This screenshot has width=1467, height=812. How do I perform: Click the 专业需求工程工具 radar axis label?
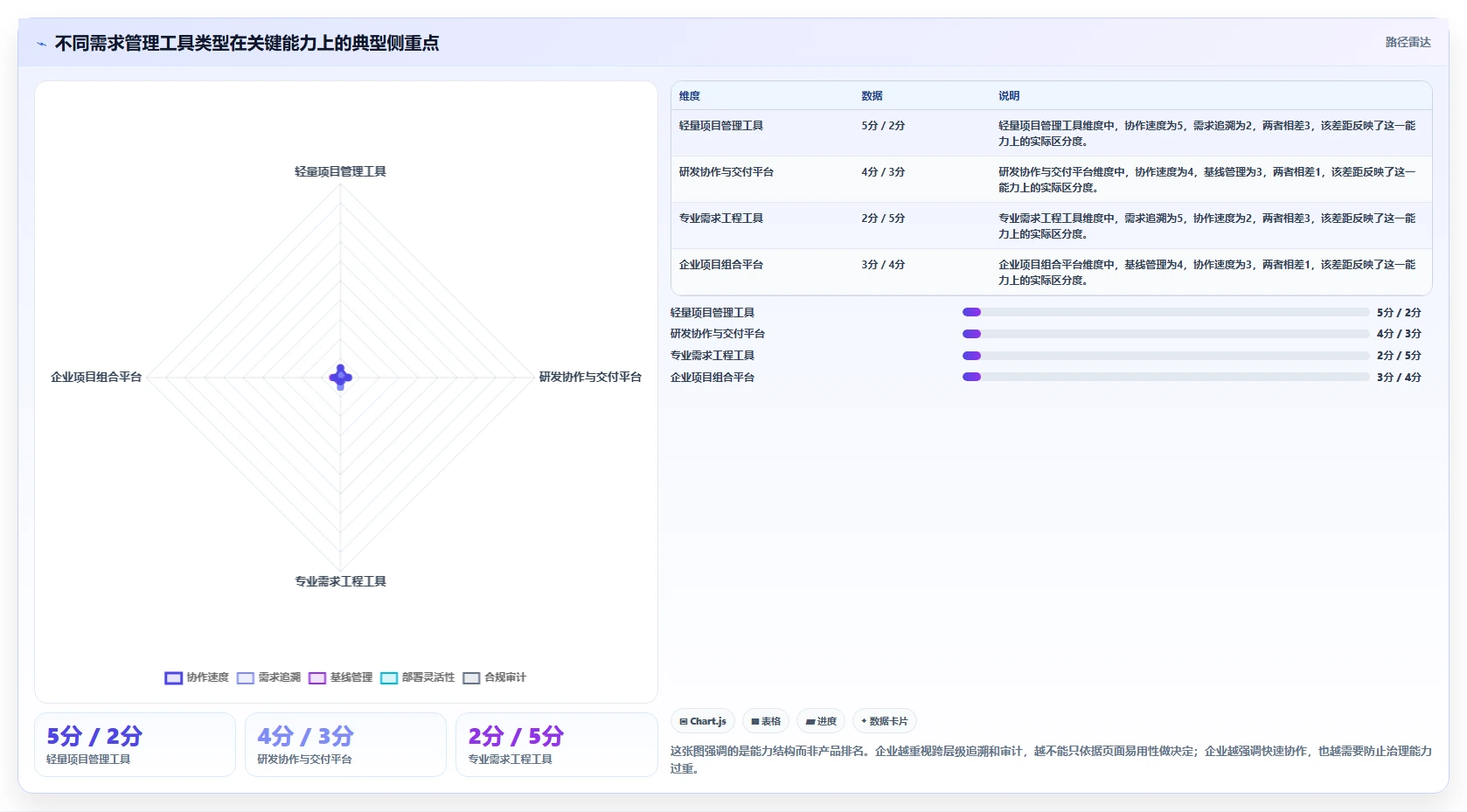click(340, 581)
